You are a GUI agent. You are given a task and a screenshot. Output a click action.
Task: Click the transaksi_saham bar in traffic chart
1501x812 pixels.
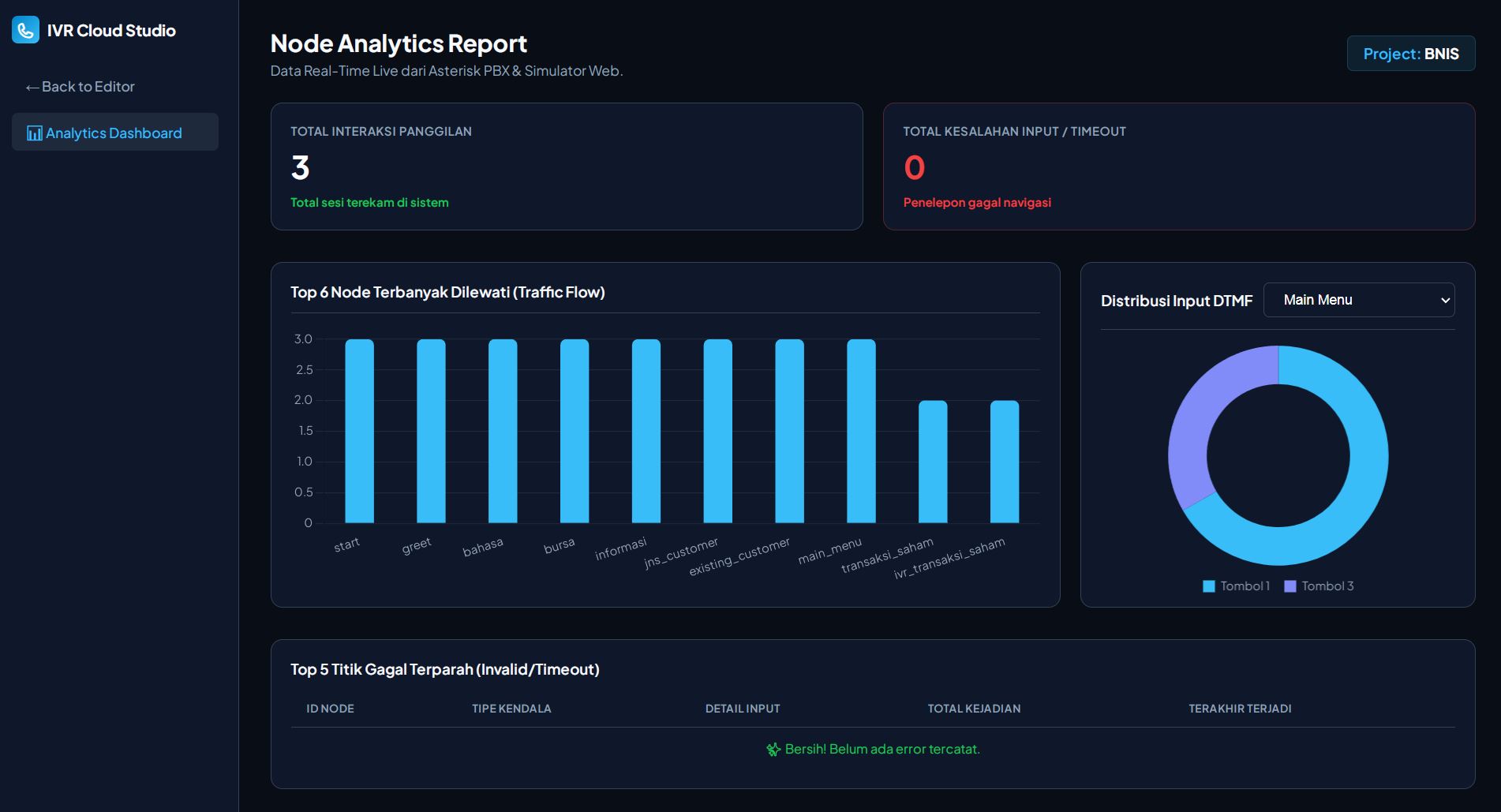pyautogui.click(x=933, y=462)
